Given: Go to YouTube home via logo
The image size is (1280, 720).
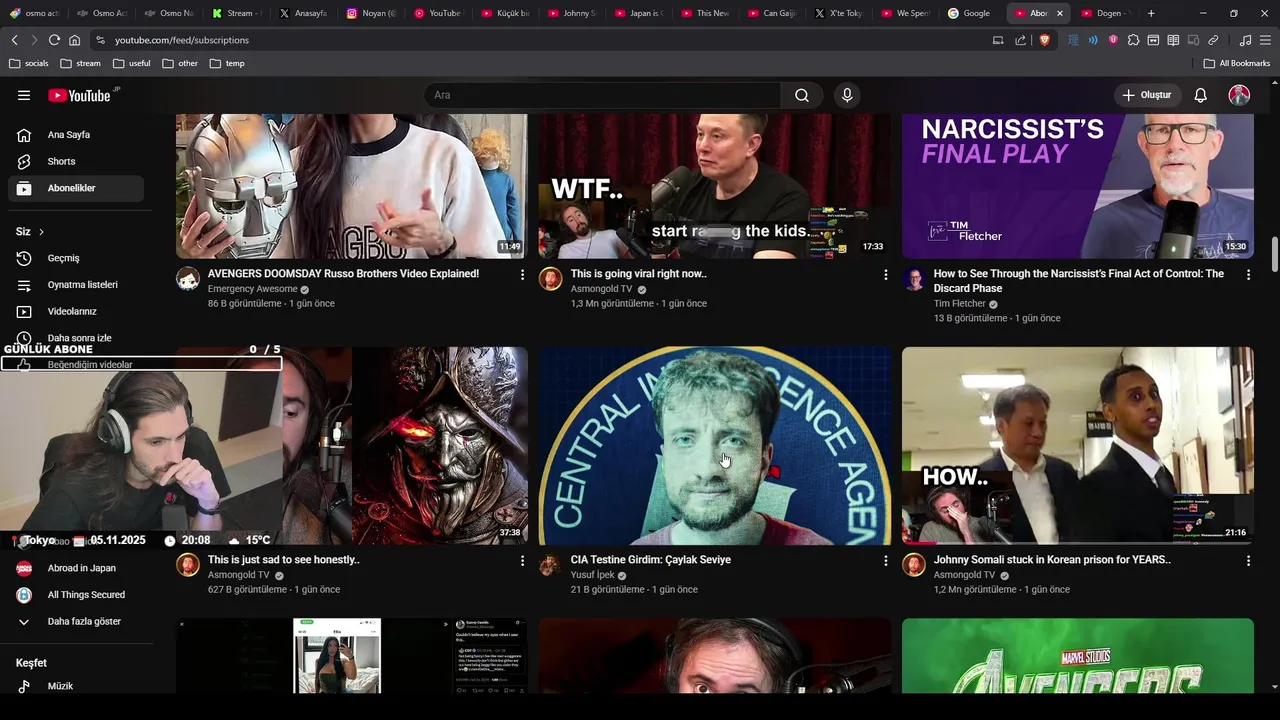Looking at the screenshot, I should [x=79, y=95].
